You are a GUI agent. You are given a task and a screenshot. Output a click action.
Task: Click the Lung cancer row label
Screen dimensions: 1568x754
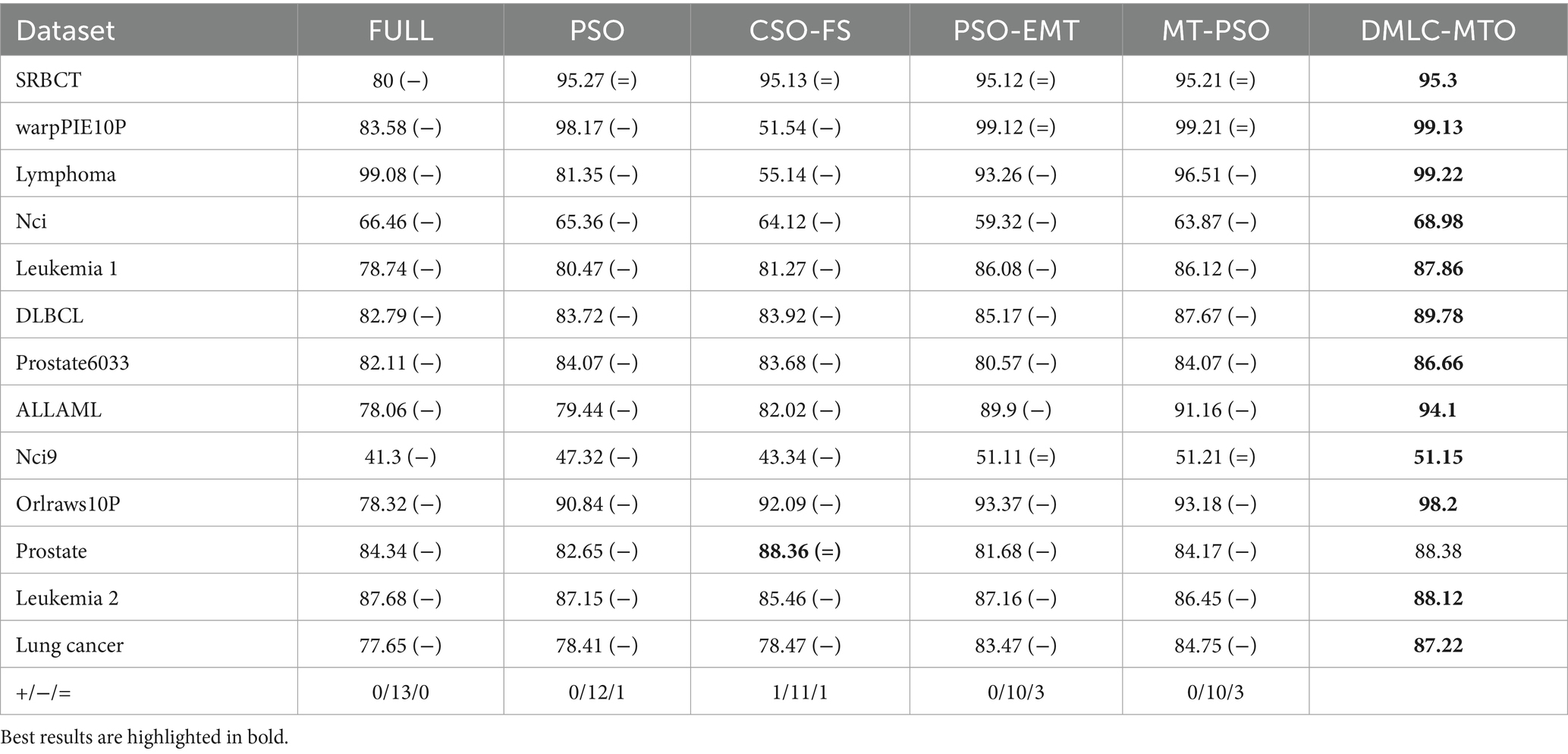coord(70,646)
